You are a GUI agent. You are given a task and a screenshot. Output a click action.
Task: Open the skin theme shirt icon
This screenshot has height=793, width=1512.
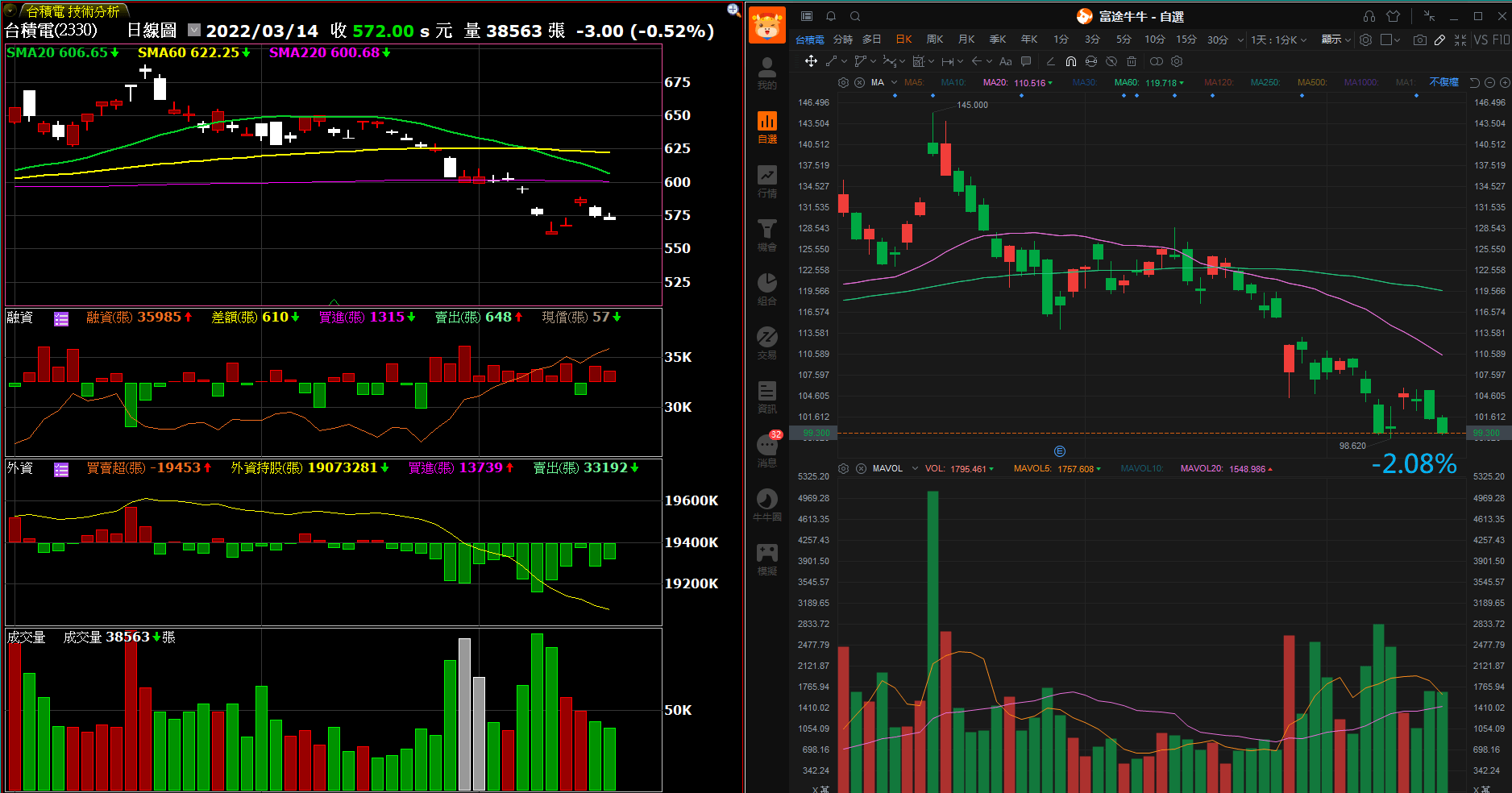click(x=1394, y=16)
